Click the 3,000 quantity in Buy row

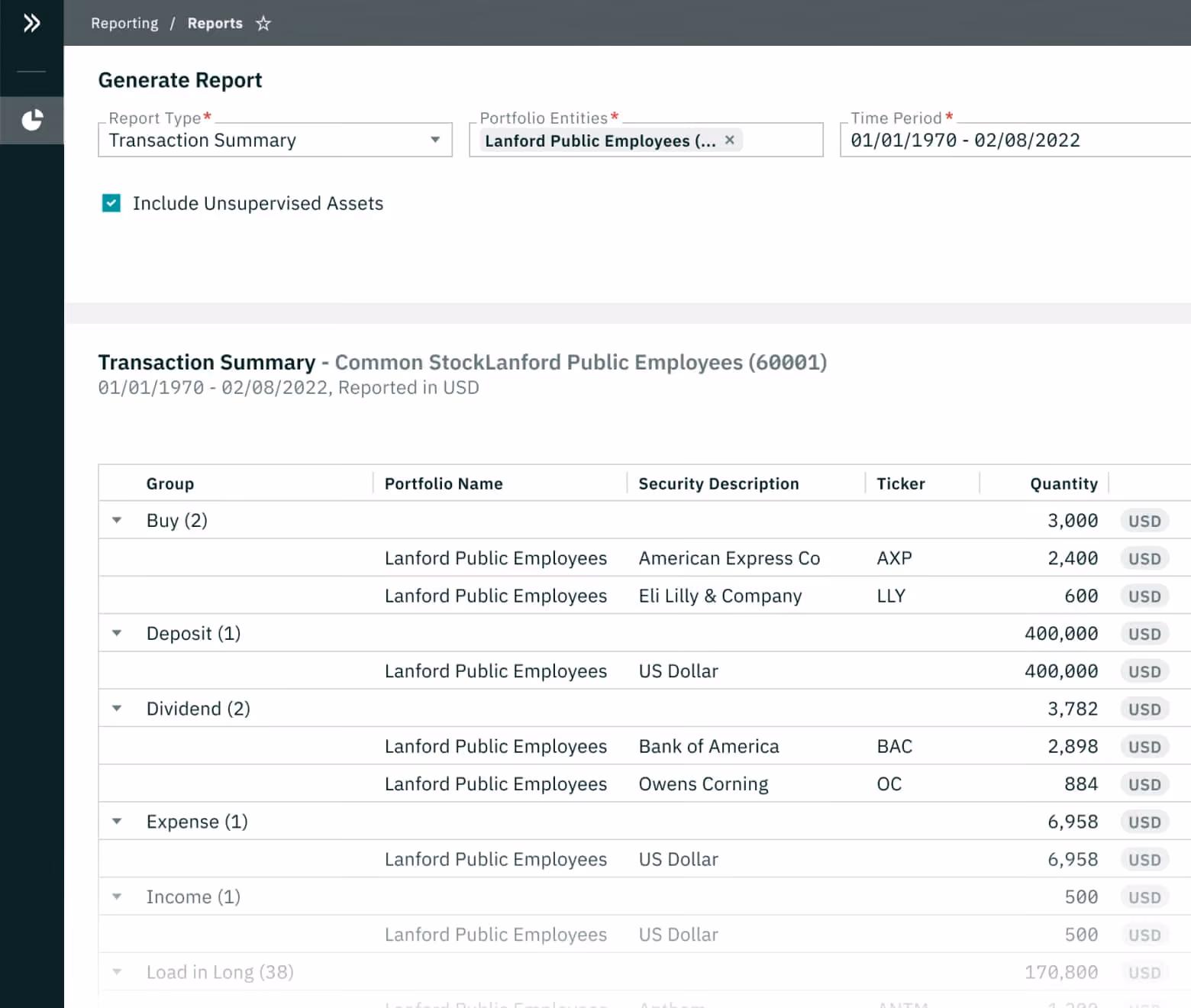click(1073, 520)
